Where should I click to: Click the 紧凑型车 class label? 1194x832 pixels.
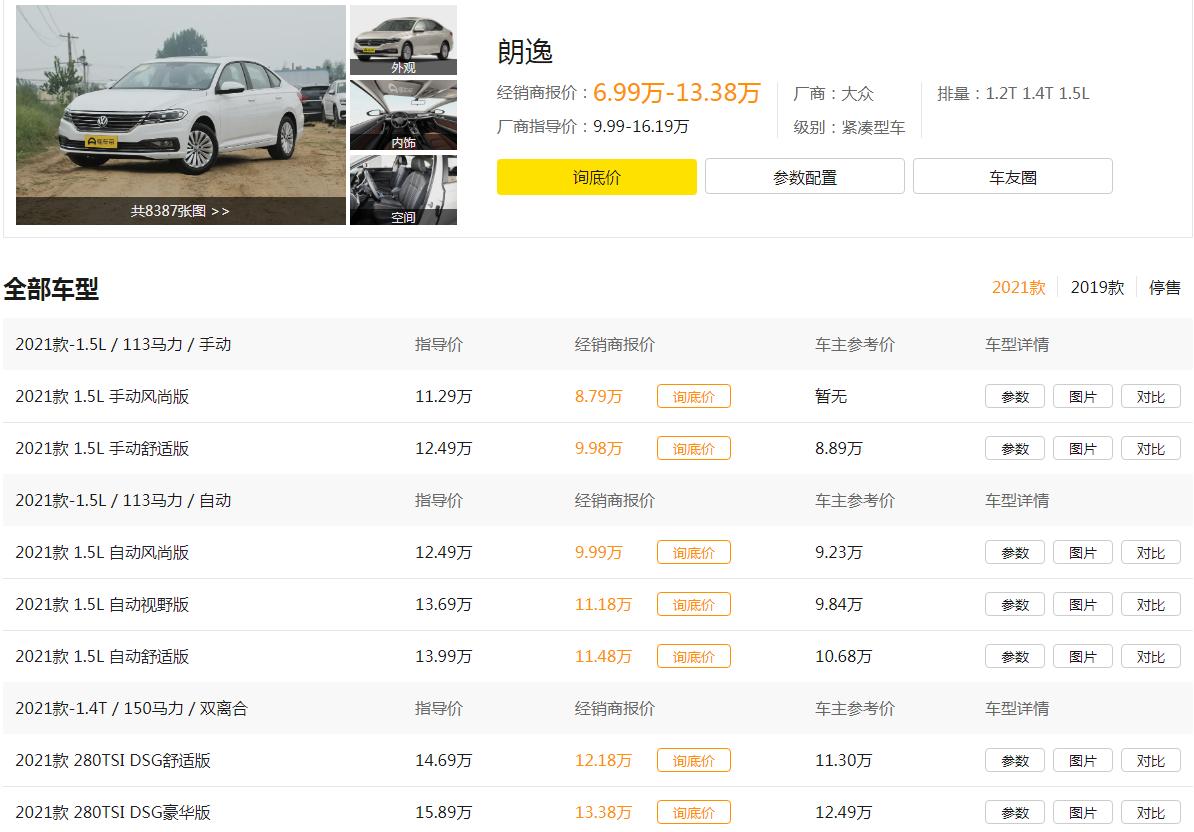coord(873,128)
